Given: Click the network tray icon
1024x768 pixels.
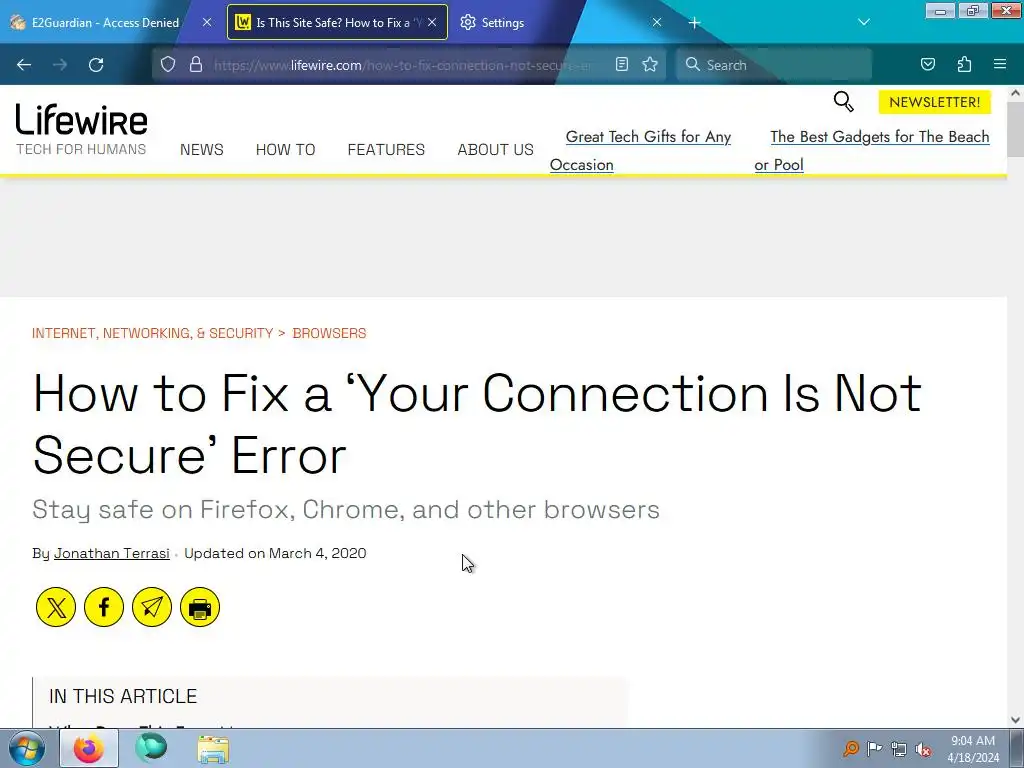Looking at the screenshot, I should 899,749.
